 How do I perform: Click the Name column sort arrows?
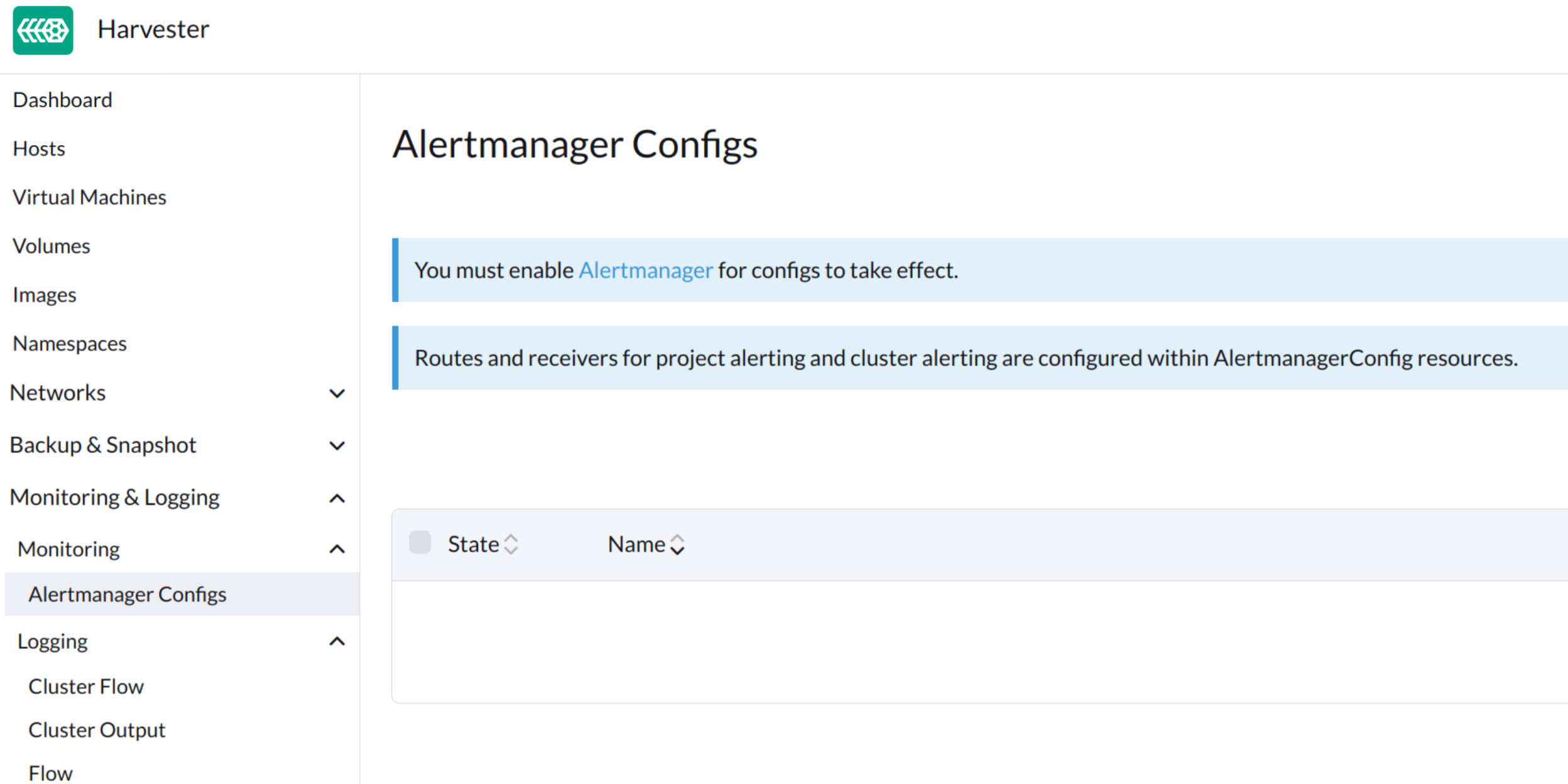(x=677, y=544)
